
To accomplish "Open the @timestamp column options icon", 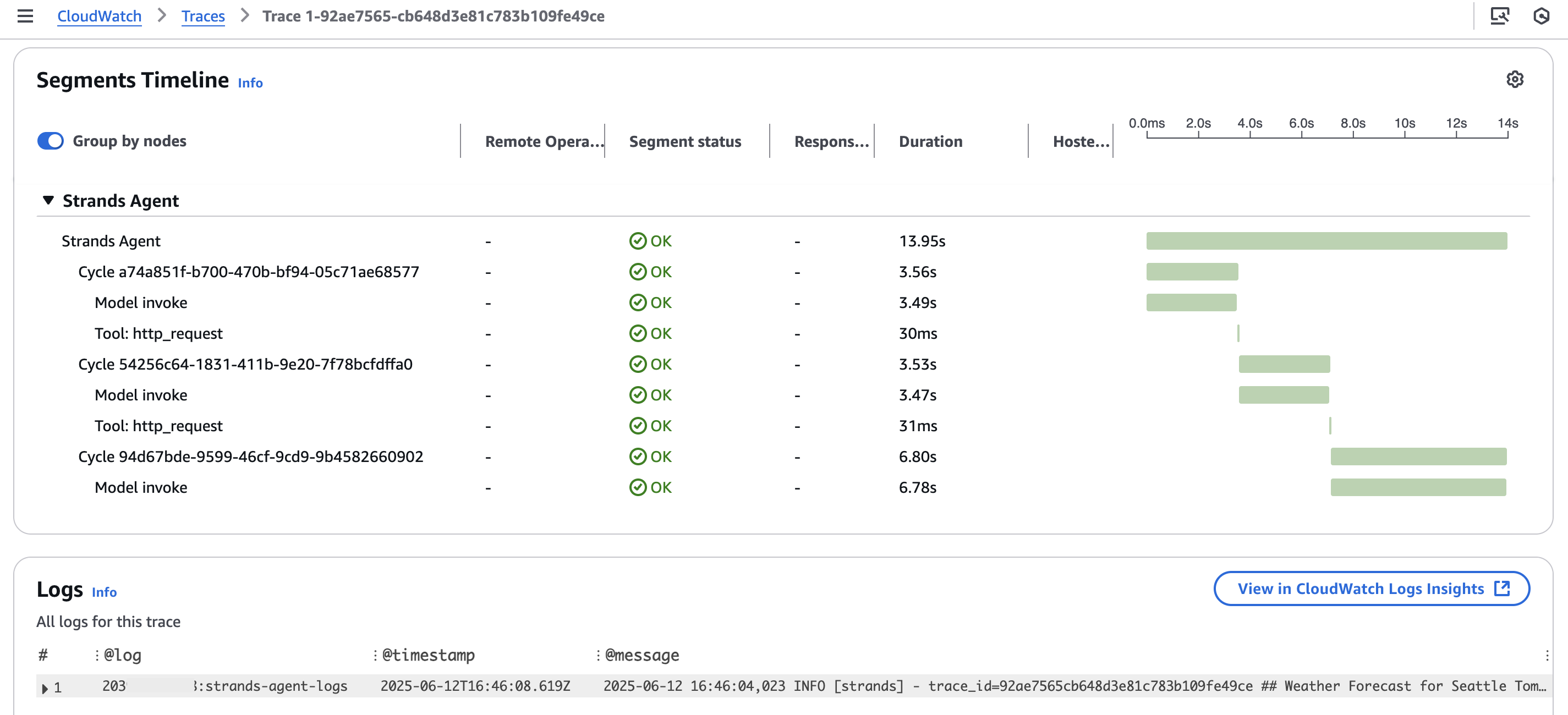I will (x=376, y=654).
